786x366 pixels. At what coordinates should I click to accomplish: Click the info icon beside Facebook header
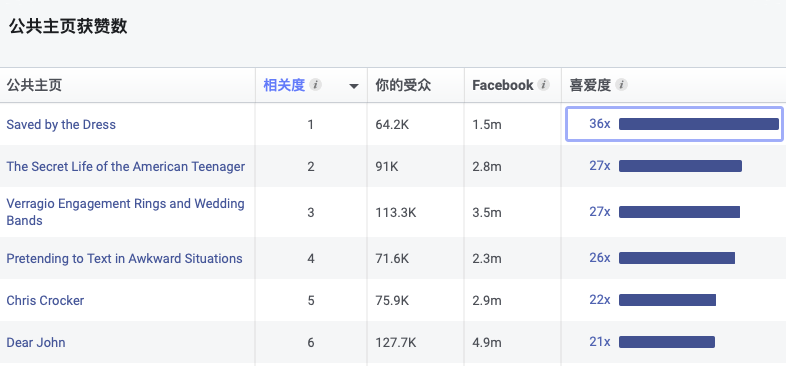click(543, 84)
